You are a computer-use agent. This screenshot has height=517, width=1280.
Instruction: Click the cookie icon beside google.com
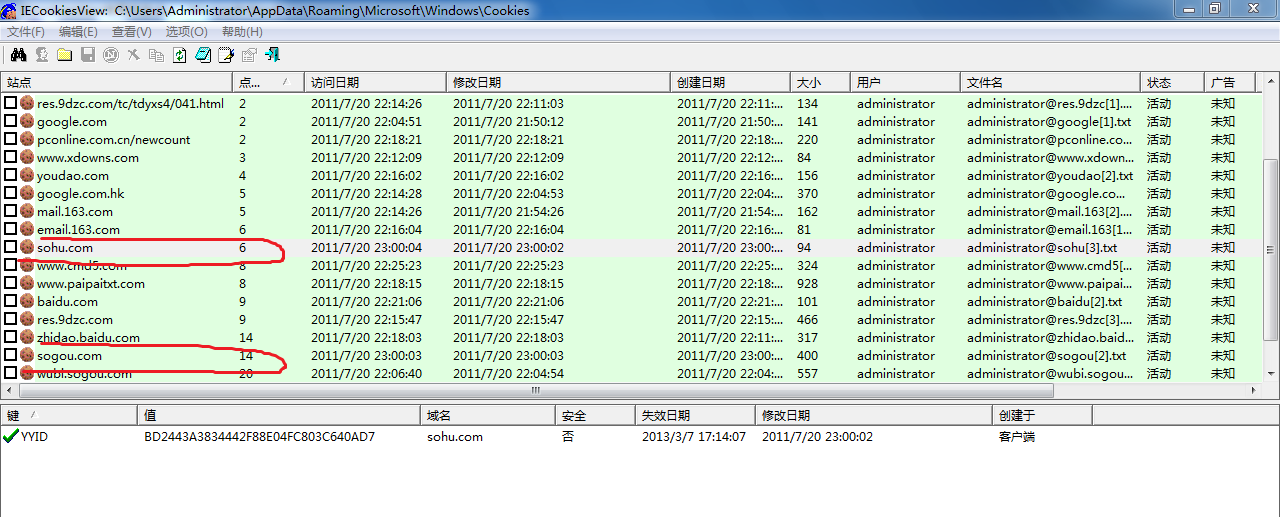pyautogui.click(x=27, y=121)
